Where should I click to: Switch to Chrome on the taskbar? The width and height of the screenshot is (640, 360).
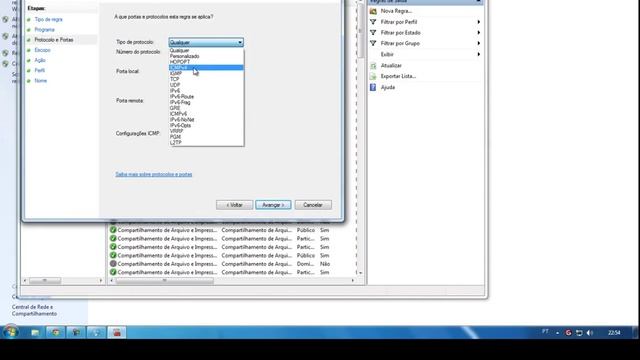coord(56,333)
